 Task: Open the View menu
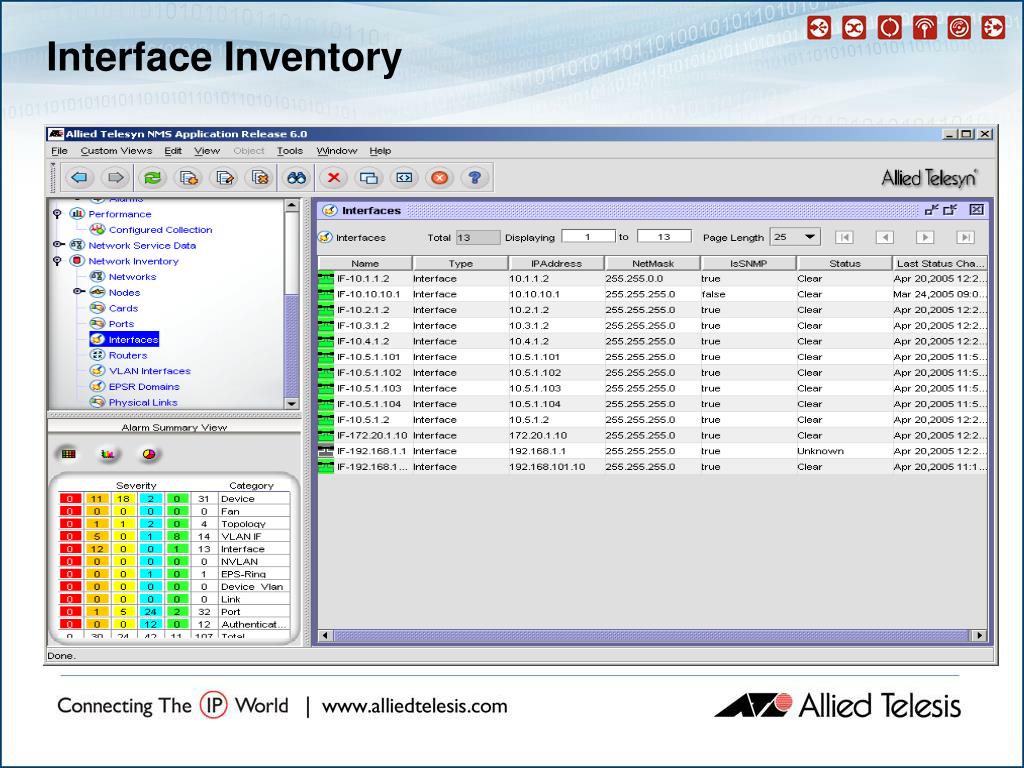coord(207,151)
